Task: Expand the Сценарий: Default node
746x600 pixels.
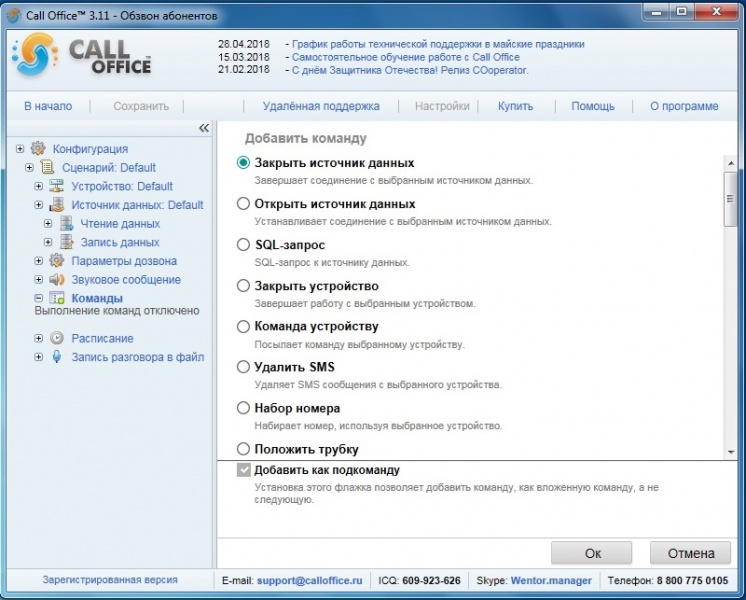Action: (29, 167)
